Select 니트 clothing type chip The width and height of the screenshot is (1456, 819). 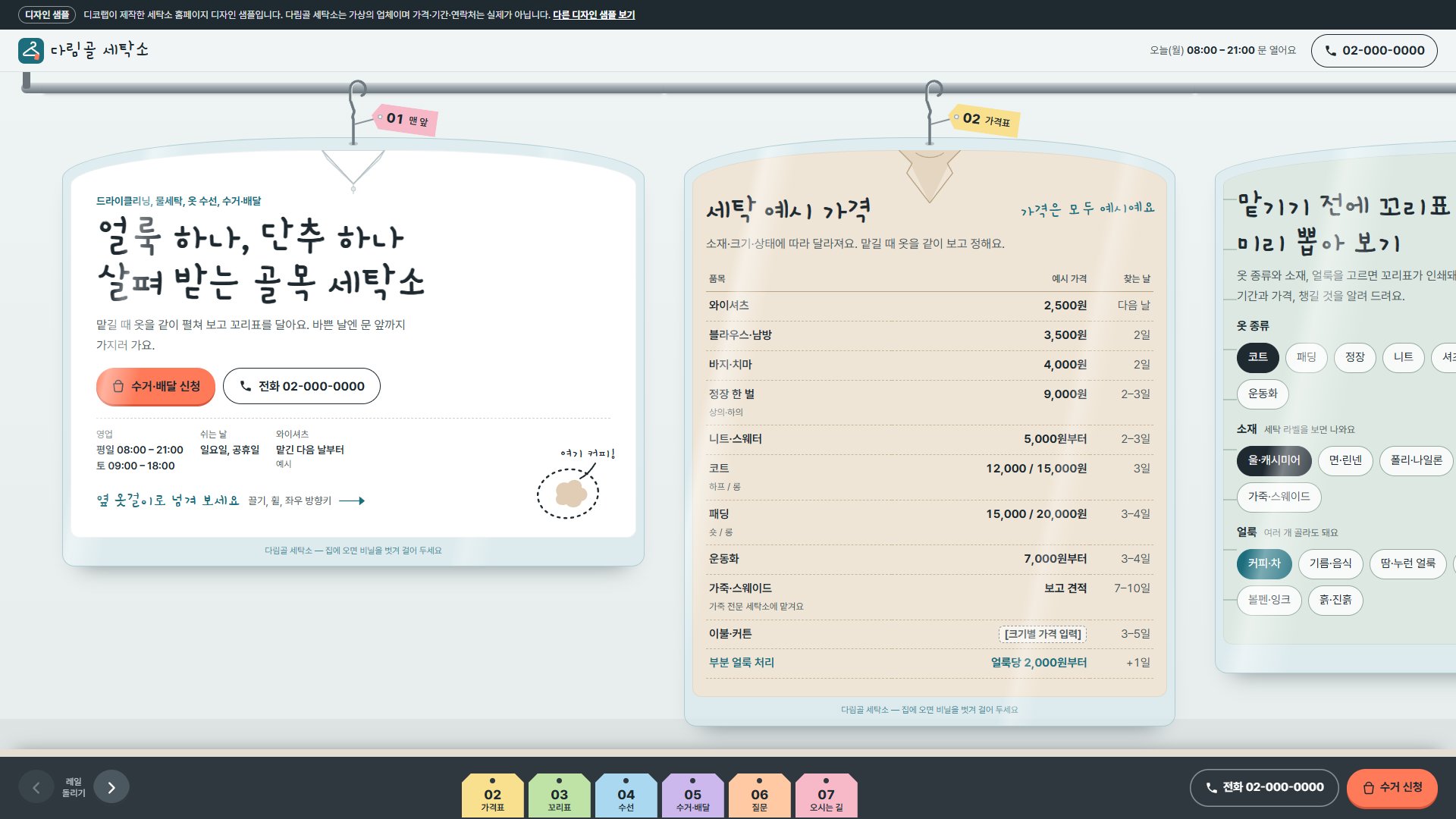pos(1404,357)
